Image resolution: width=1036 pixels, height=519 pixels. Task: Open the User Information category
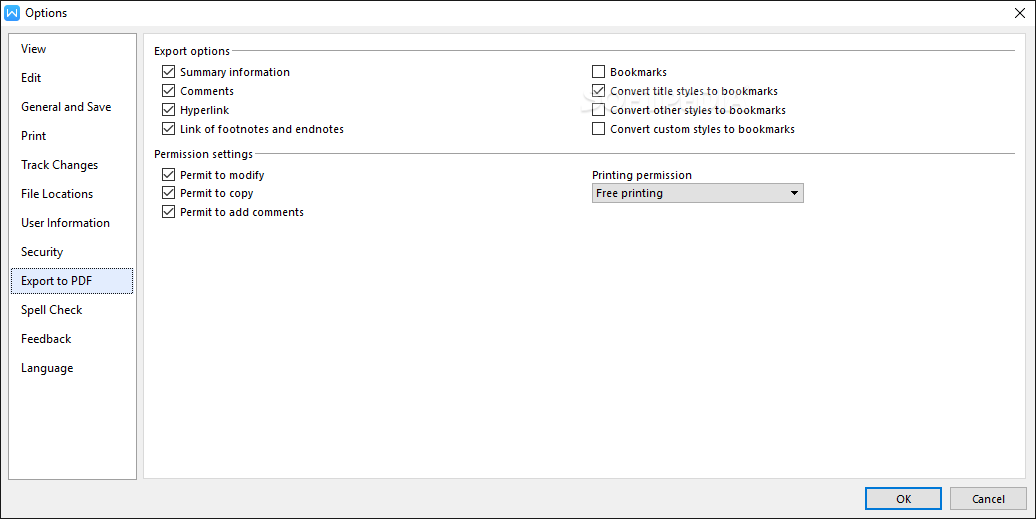tap(71, 223)
